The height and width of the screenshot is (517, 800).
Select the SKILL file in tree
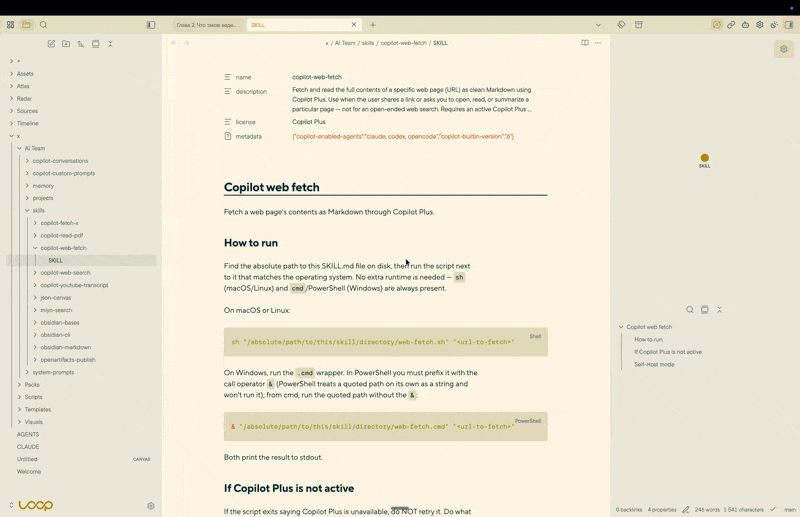(56, 260)
